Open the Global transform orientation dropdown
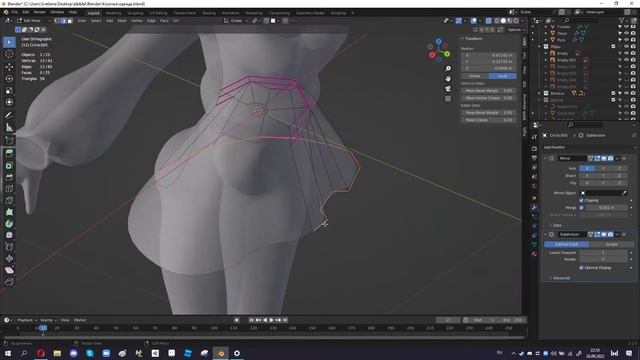This screenshot has height=360, width=640. 235,20
